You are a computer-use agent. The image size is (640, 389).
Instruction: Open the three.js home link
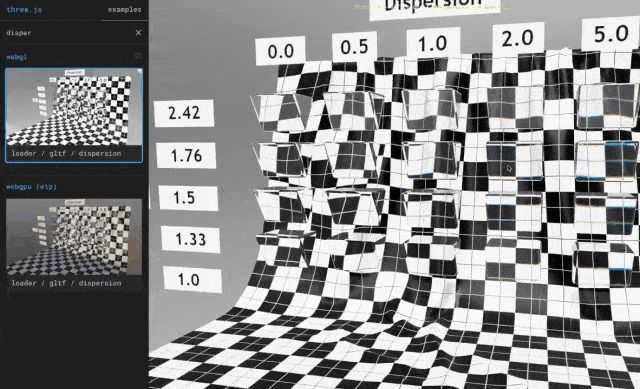24,10
